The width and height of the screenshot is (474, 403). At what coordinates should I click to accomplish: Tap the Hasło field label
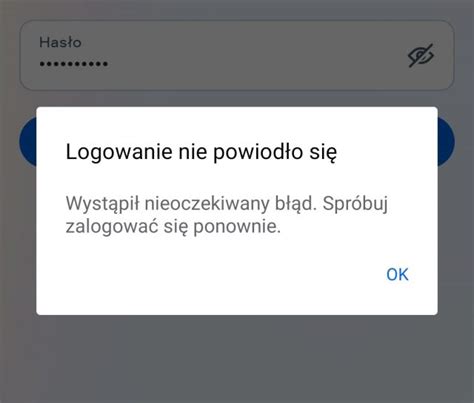coord(60,42)
